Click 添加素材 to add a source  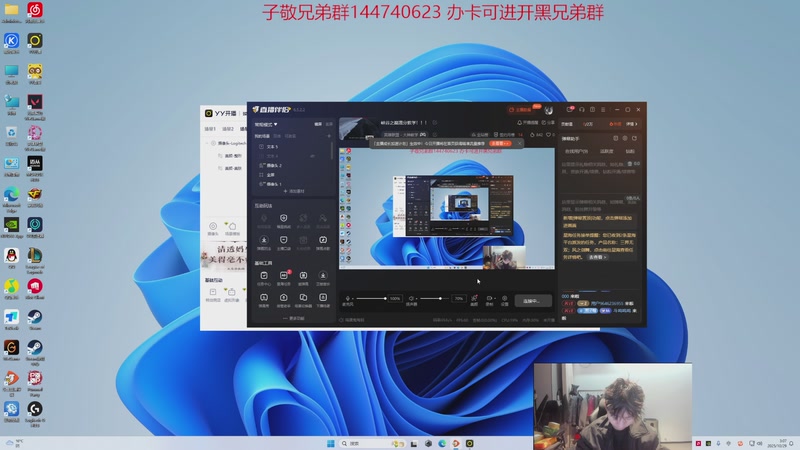tap(293, 191)
